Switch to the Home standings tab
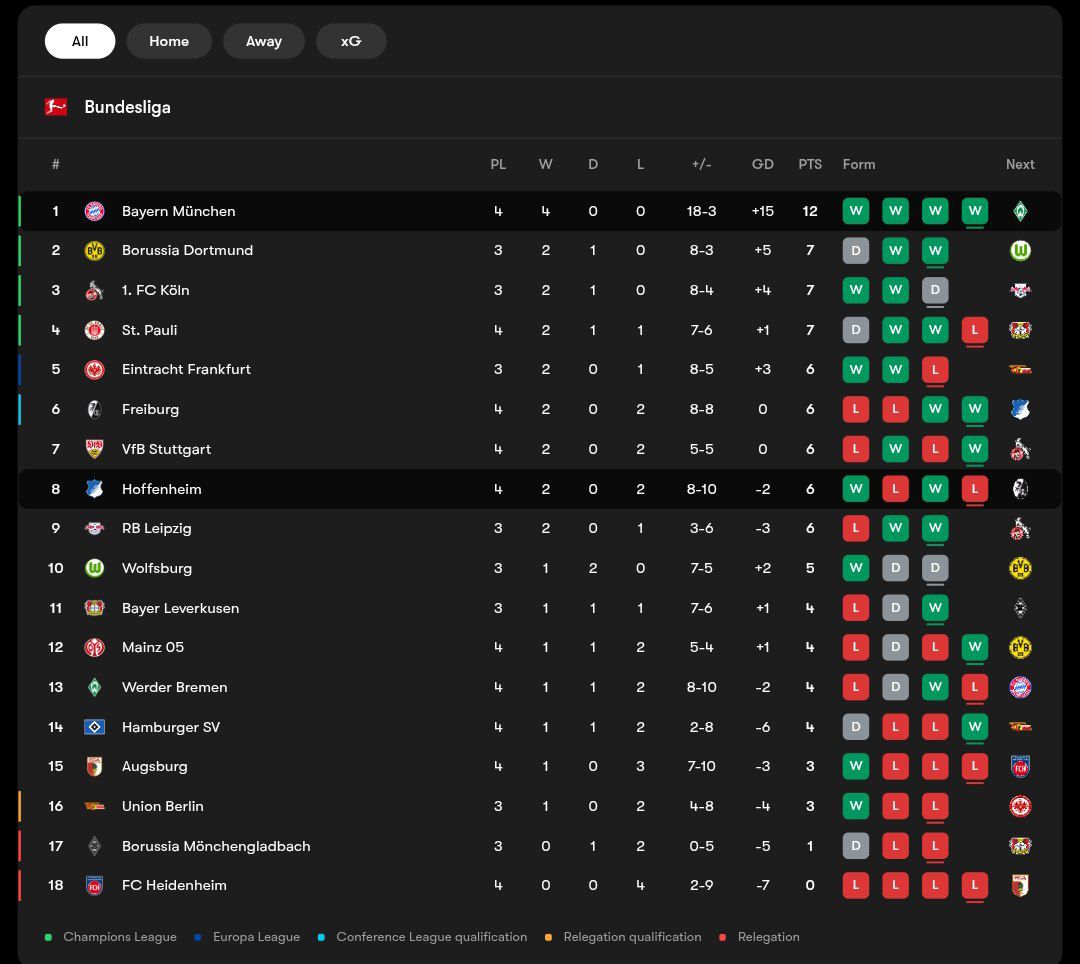Screen dimensions: 1080x964 pos(169,41)
